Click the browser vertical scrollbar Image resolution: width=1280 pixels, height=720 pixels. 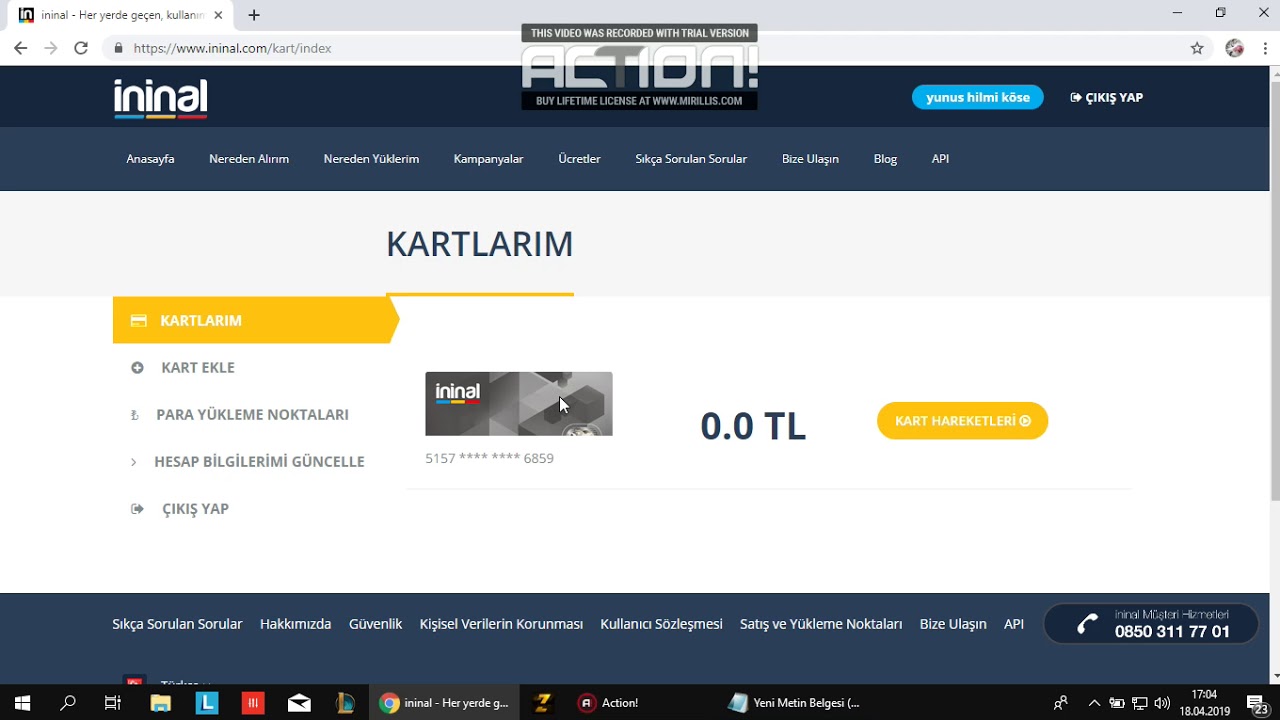coord(1274,290)
